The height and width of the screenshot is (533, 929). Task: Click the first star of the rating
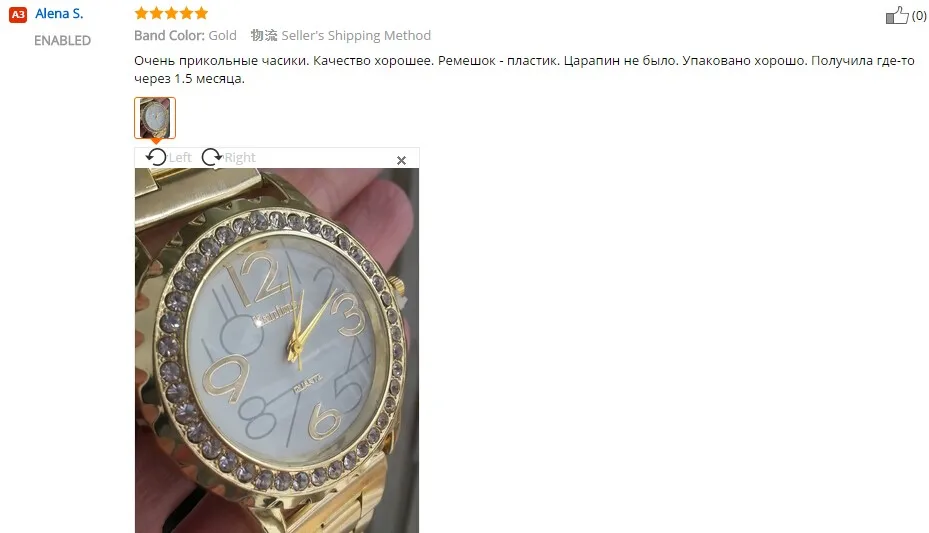coord(141,13)
